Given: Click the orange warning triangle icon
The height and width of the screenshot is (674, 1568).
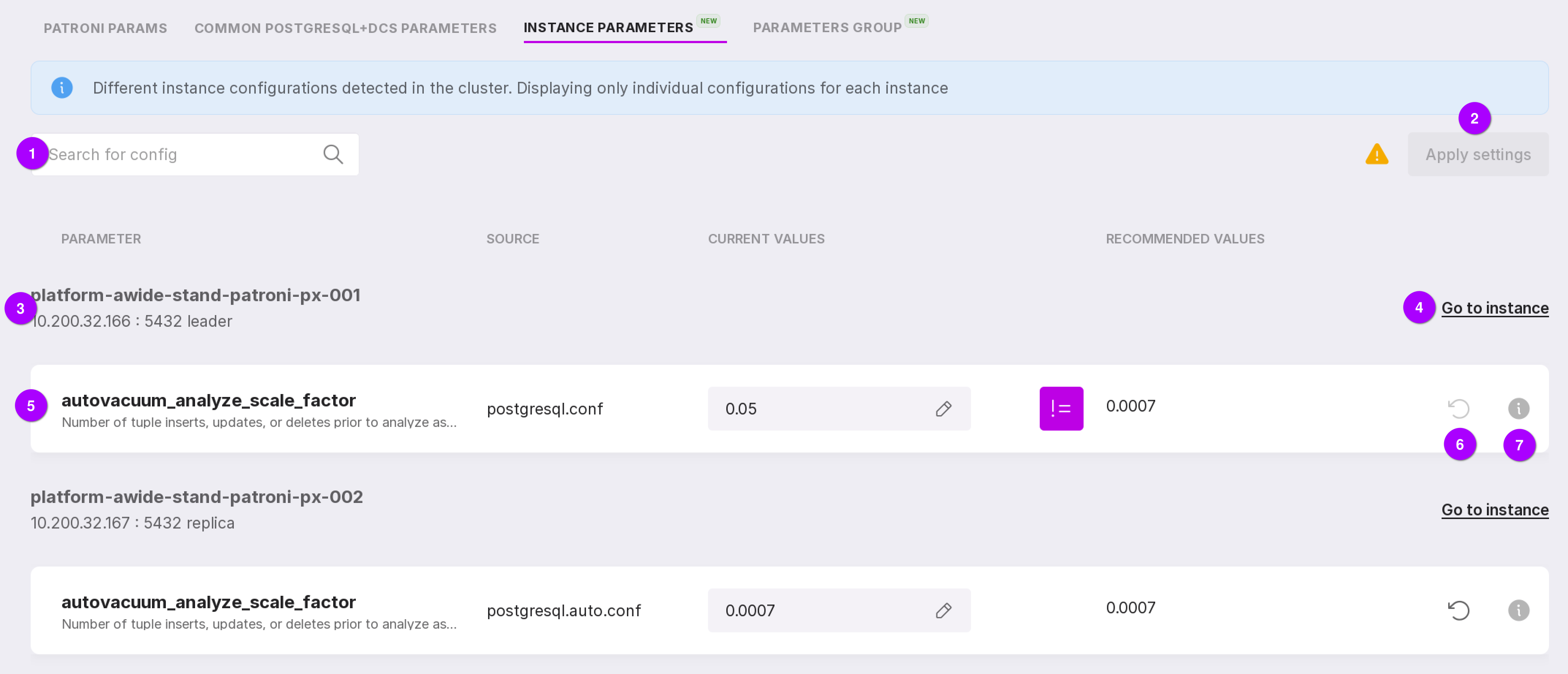Looking at the screenshot, I should (x=1376, y=155).
